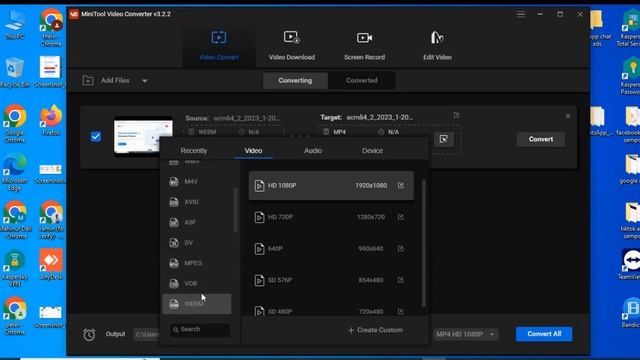The height and width of the screenshot is (360, 640).
Task: Choose ASF format in list
Action: click(197, 222)
